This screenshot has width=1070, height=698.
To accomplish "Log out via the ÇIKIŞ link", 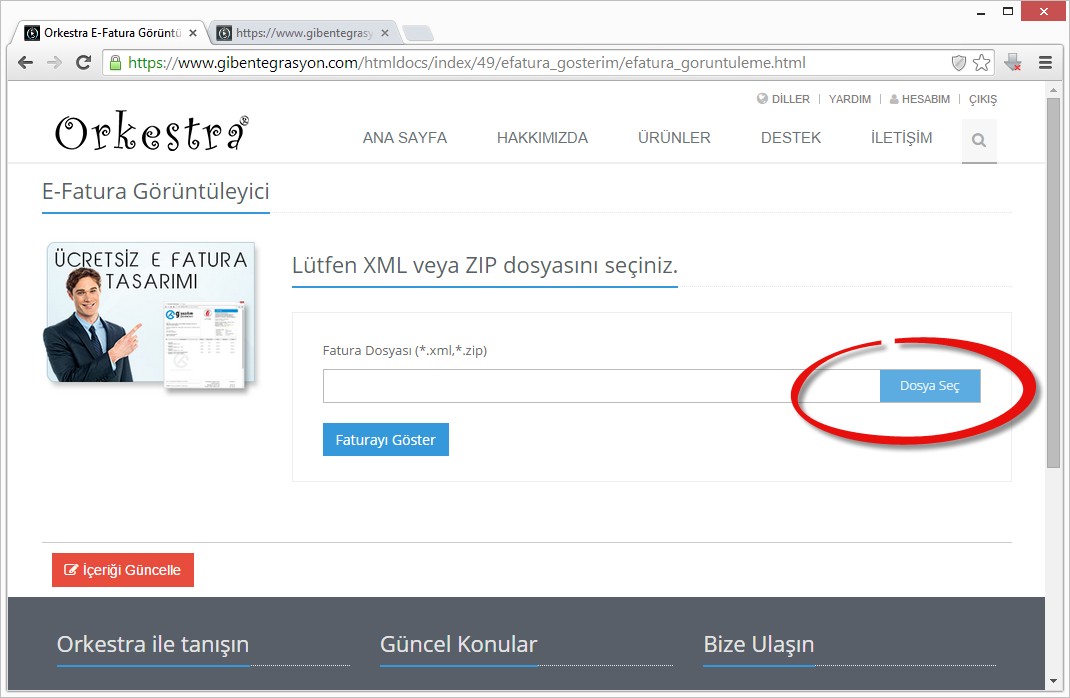I will (982, 98).
